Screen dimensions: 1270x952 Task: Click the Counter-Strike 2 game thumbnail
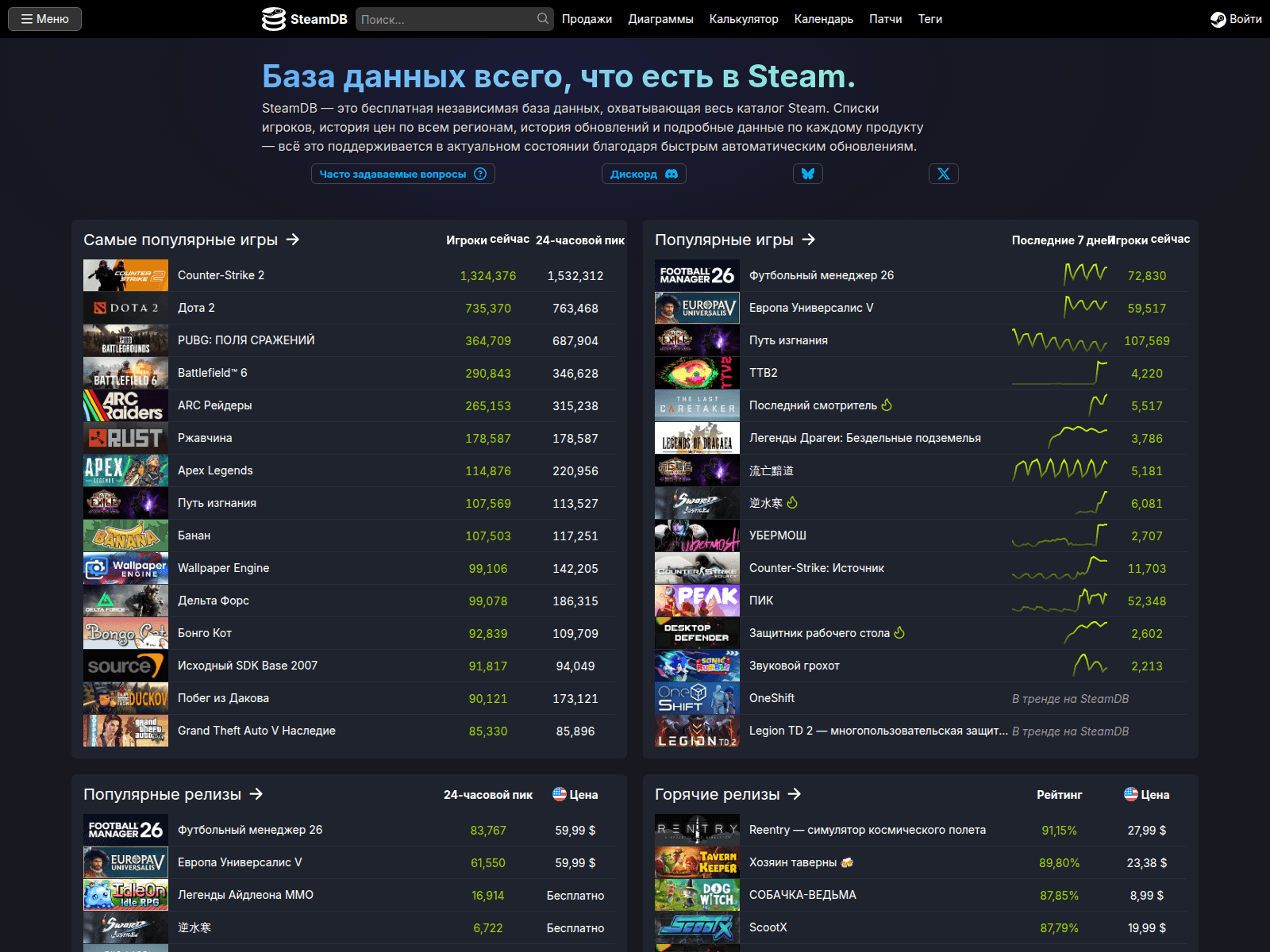(125, 275)
